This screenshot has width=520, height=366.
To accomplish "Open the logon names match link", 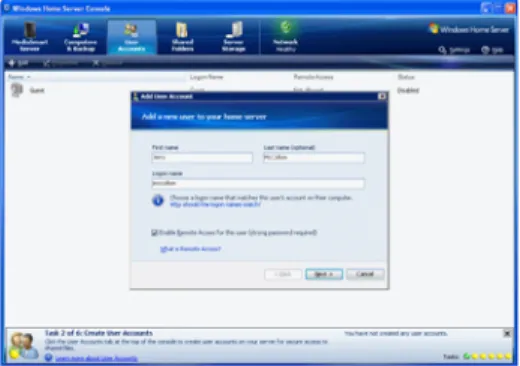I will tap(215, 205).
